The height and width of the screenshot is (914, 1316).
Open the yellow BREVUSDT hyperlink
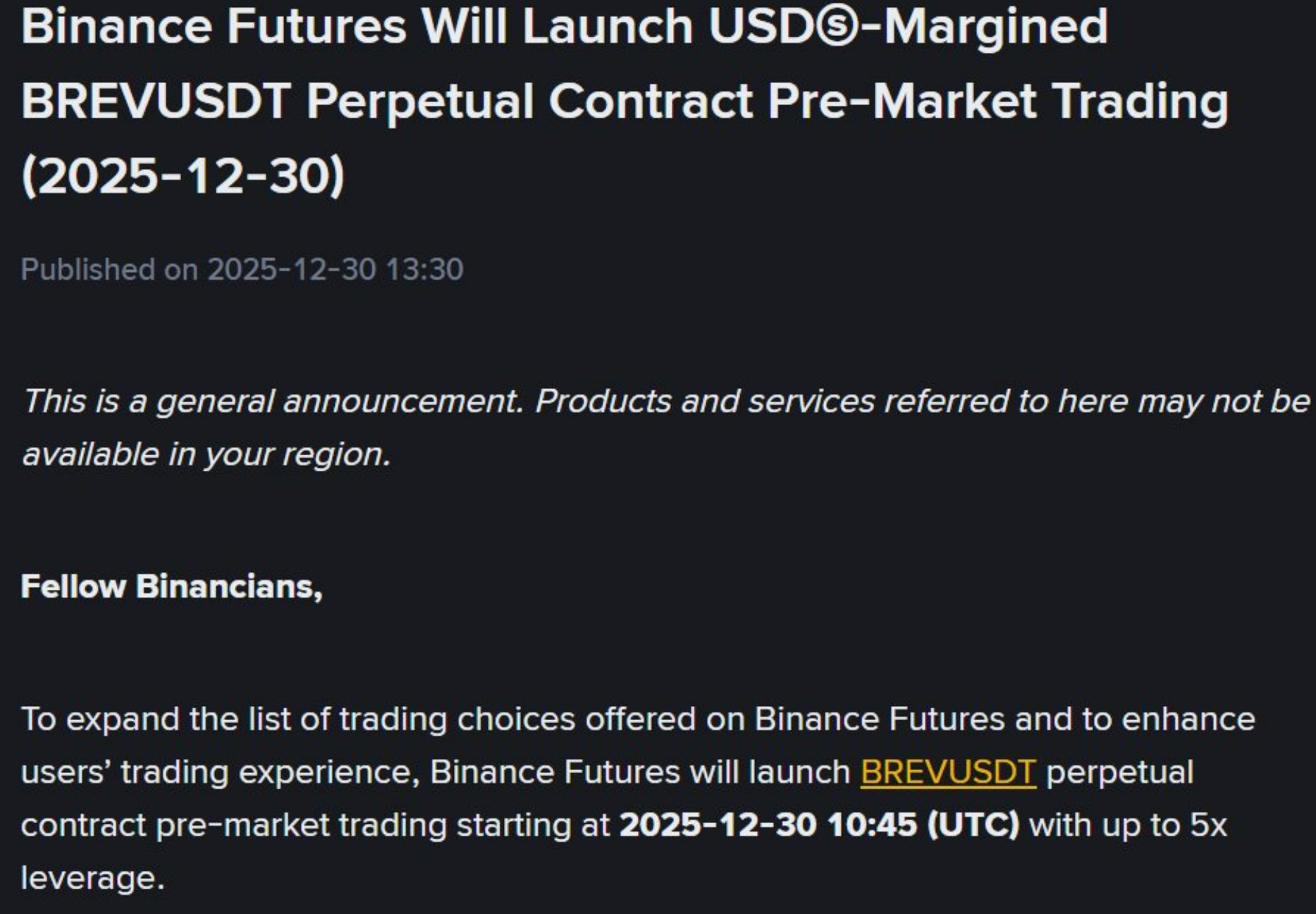948,772
